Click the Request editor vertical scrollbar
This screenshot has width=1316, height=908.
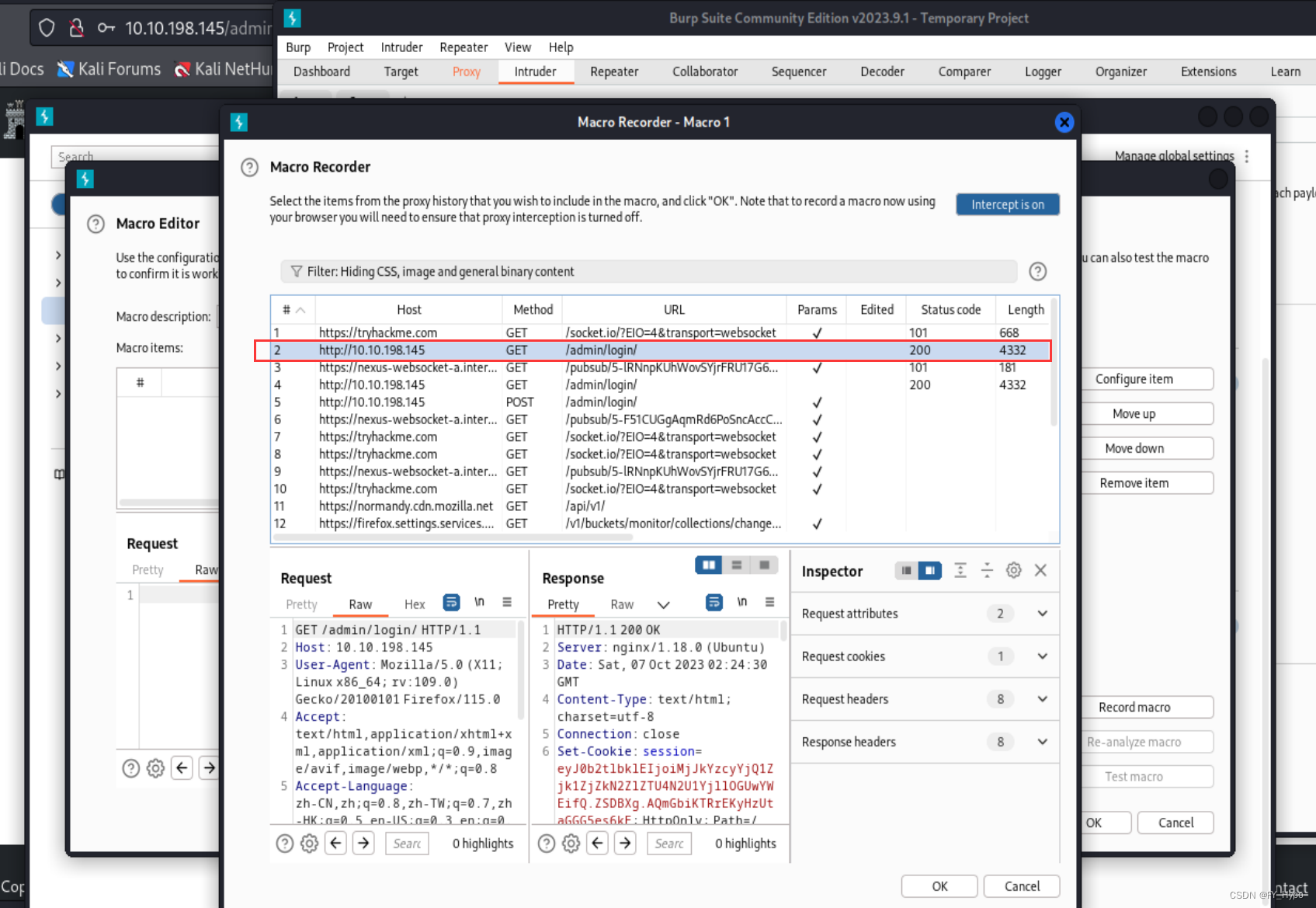[521, 668]
